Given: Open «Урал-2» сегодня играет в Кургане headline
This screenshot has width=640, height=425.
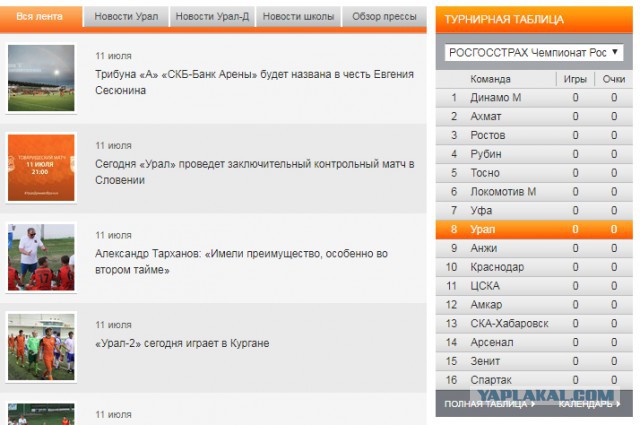Looking at the screenshot, I should tap(182, 343).
